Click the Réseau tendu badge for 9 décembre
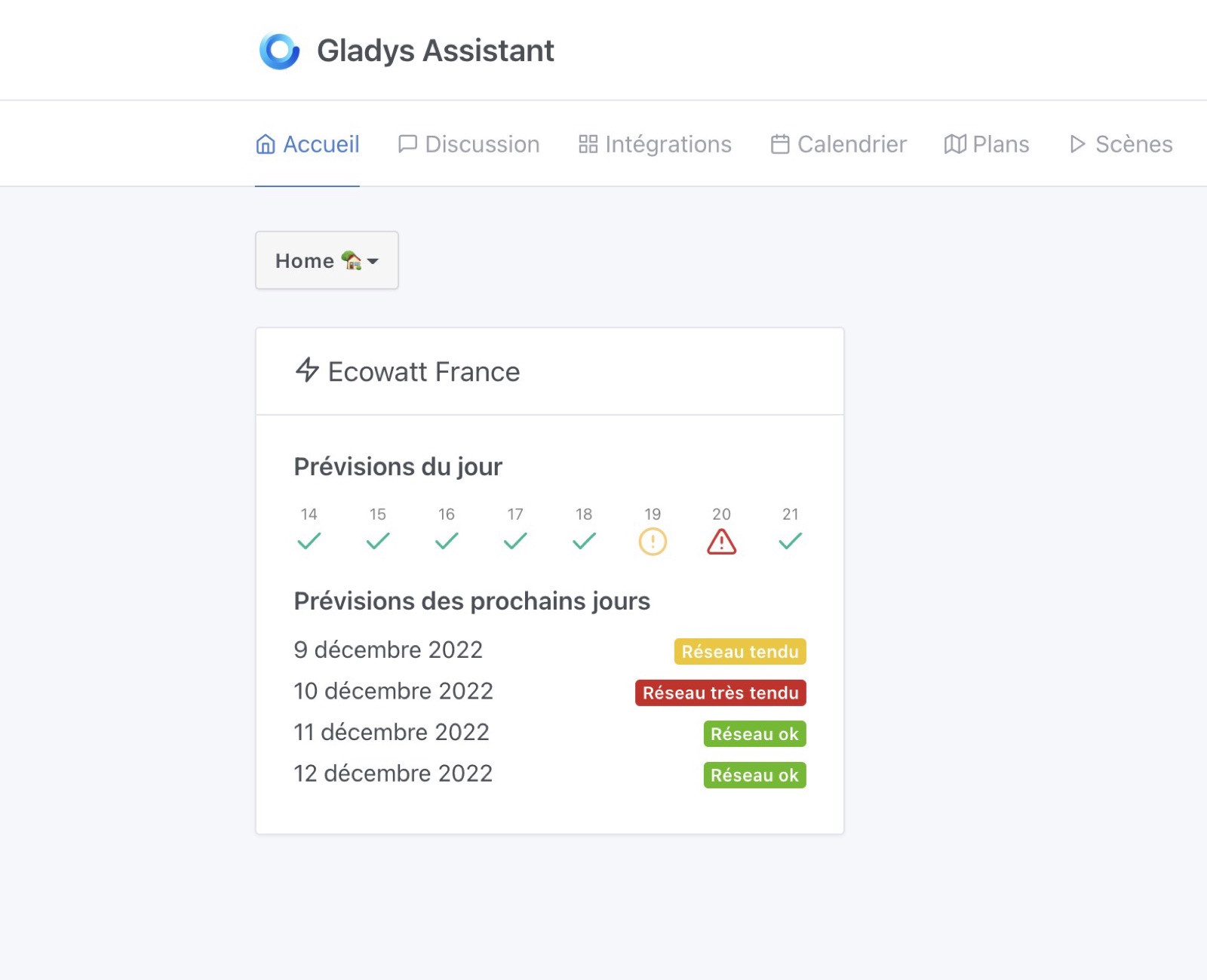Screen dimensions: 1207x980 click(x=740, y=652)
